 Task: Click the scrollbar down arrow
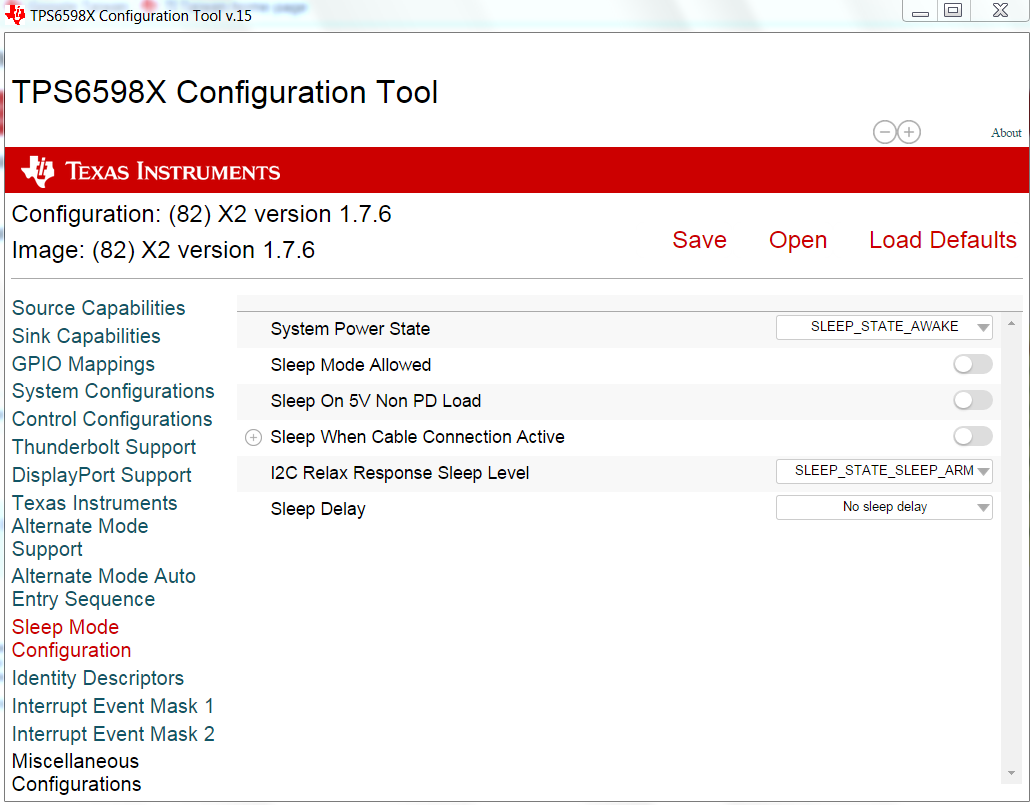pos(1012,773)
